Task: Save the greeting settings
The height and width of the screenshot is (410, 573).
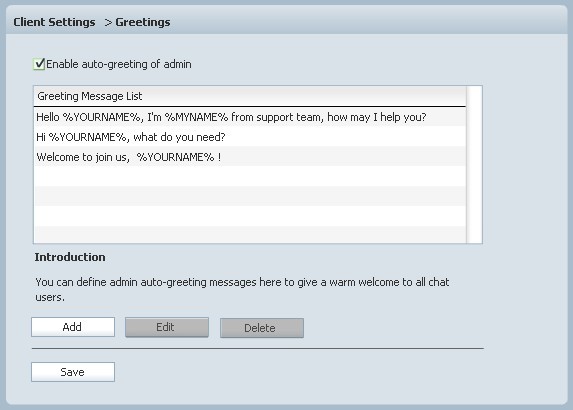Action: tap(73, 372)
